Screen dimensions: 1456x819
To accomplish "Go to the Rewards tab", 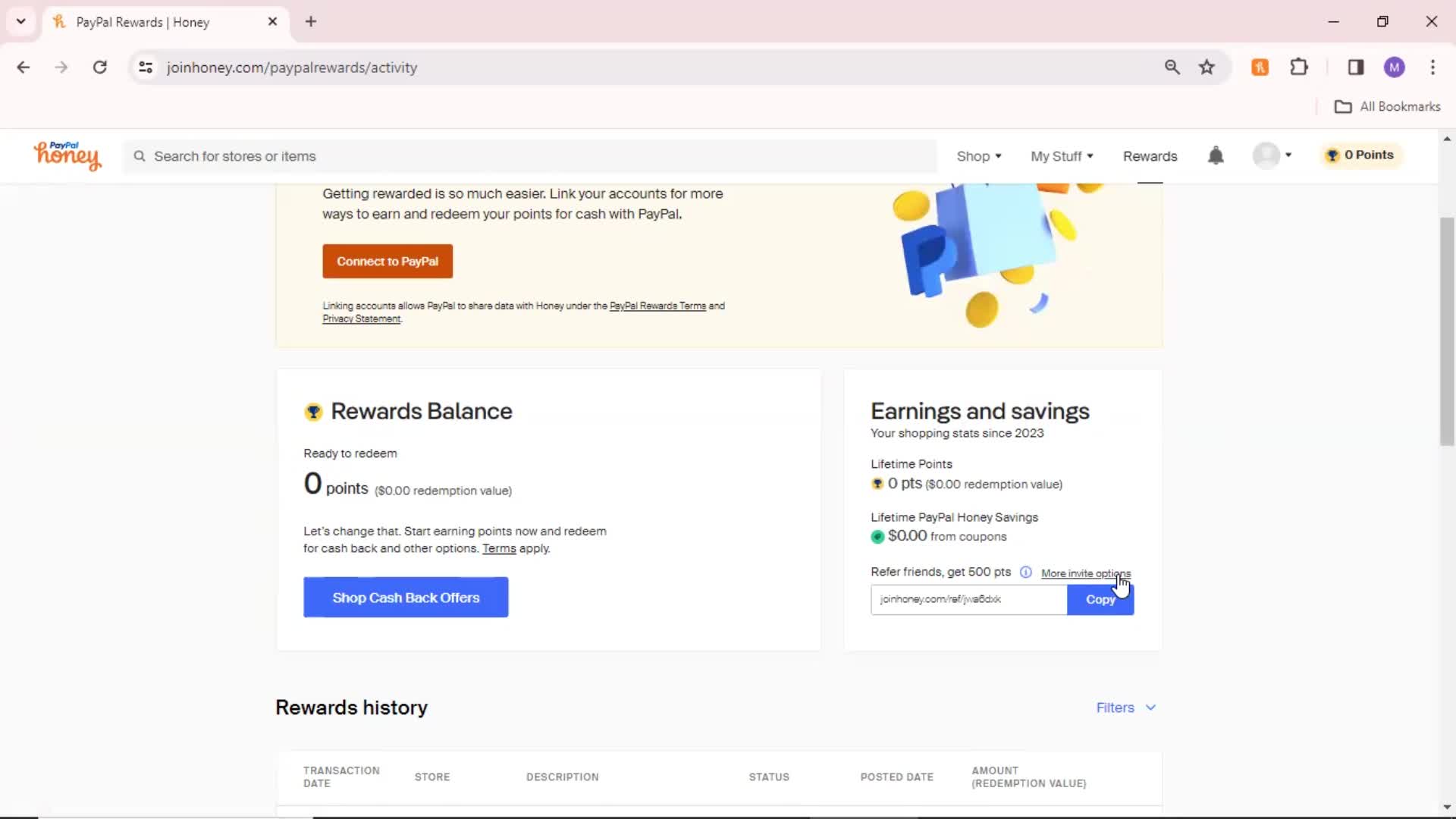I will [1150, 156].
